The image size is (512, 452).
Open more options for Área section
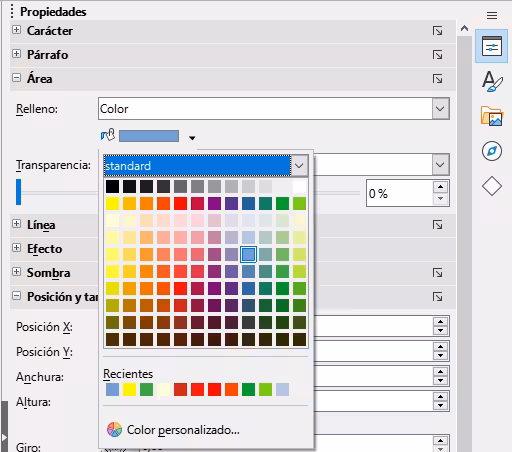(x=438, y=79)
